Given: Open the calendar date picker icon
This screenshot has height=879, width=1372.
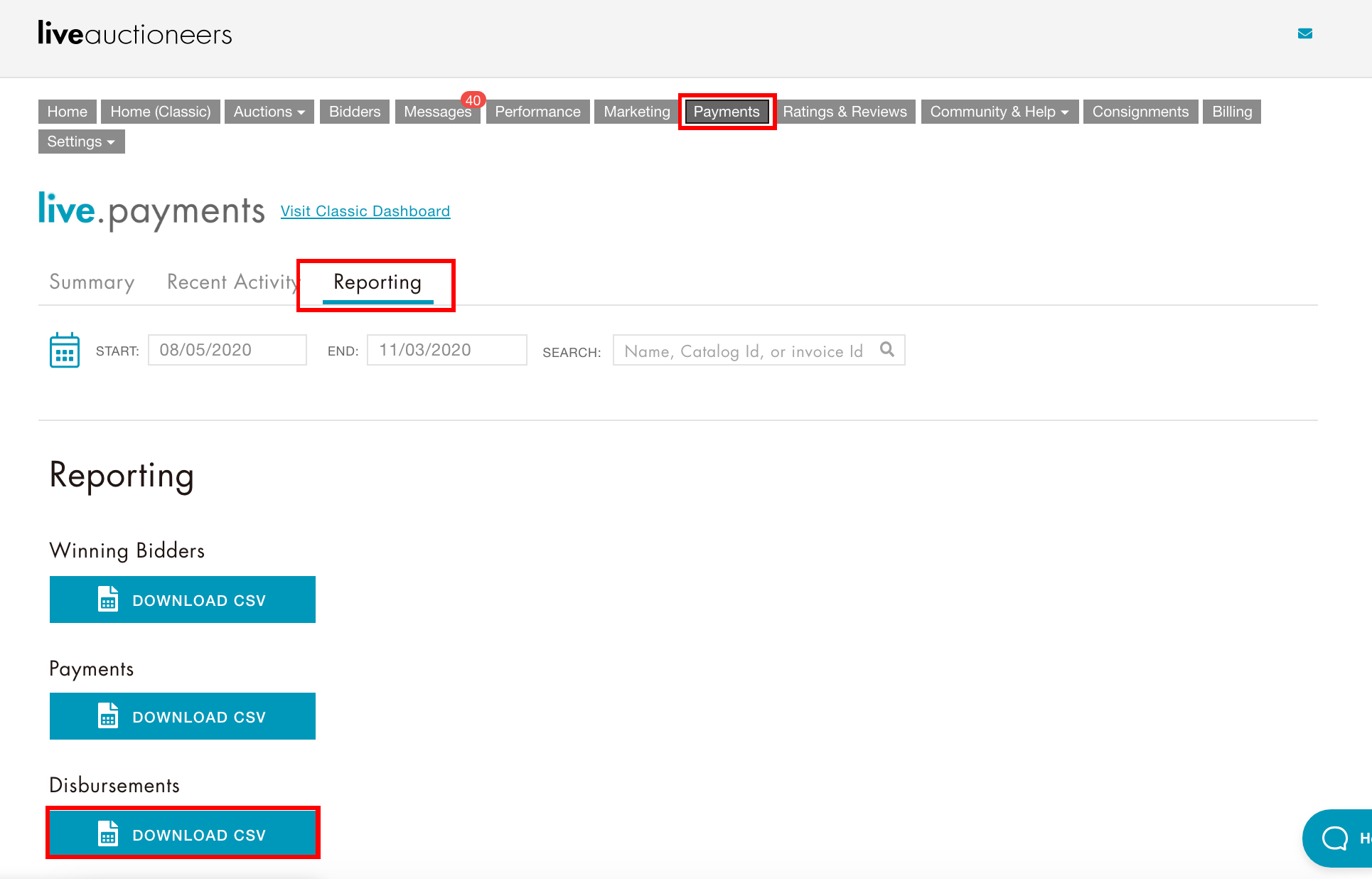Looking at the screenshot, I should coord(65,350).
